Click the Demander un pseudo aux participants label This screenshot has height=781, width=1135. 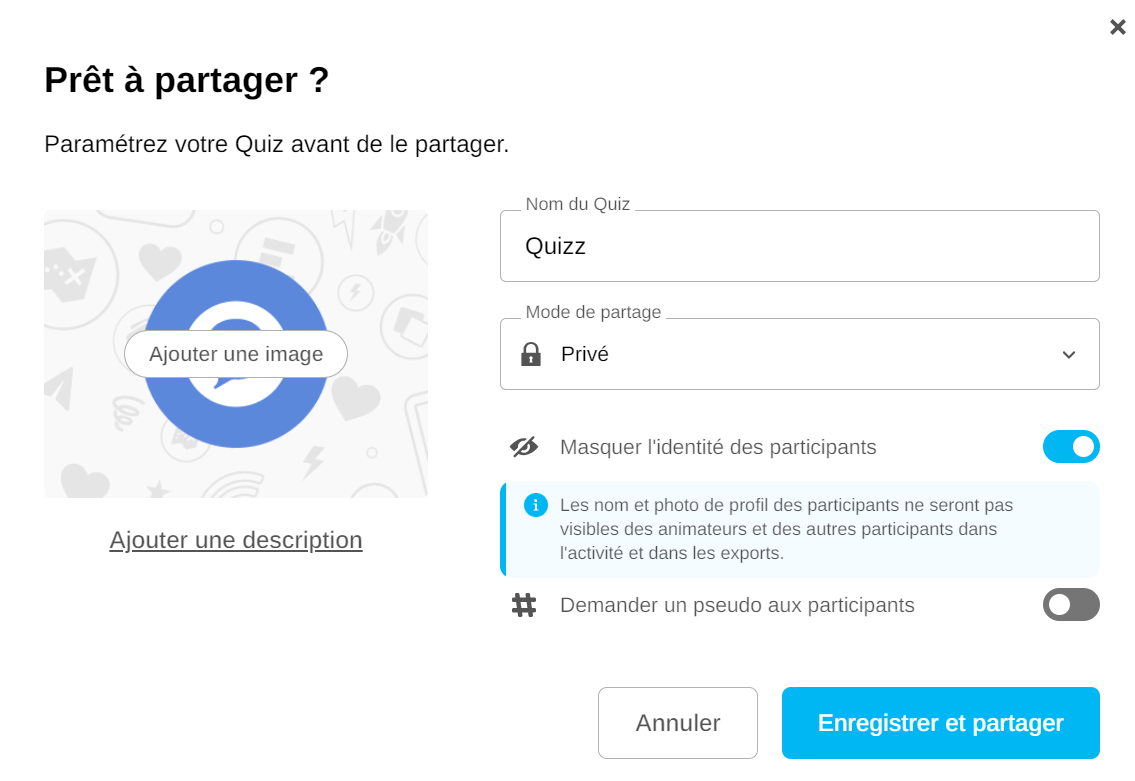tap(737, 605)
